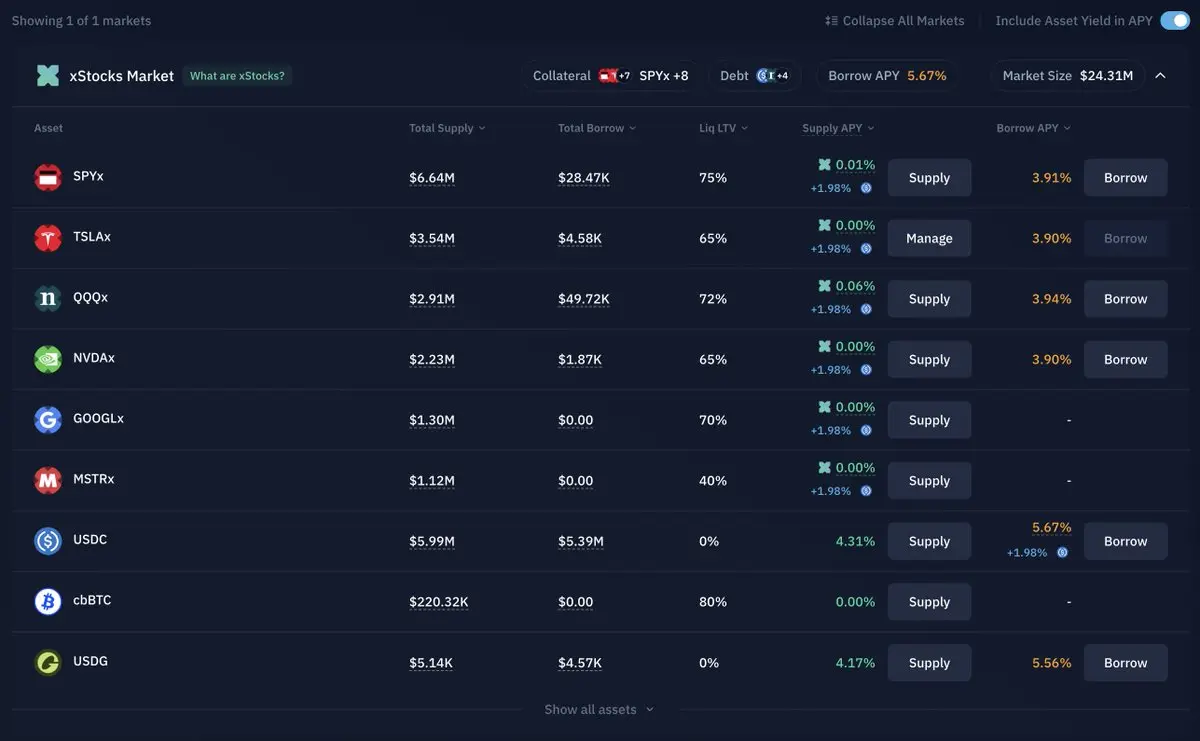Image resolution: width=1200 pixels, height=741 pixels.
Task: Click the collateral asset icons in header
Action: (x=614, y=76)
